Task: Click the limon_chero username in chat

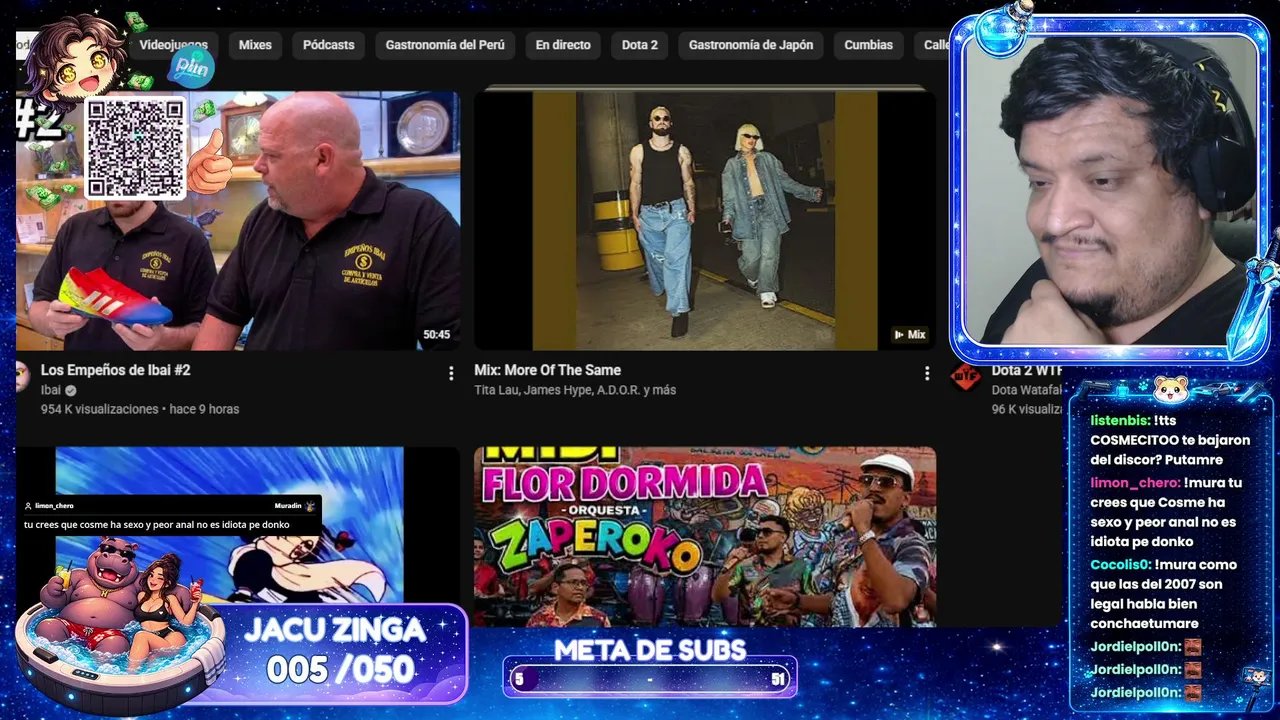Action: (1136, 483)
